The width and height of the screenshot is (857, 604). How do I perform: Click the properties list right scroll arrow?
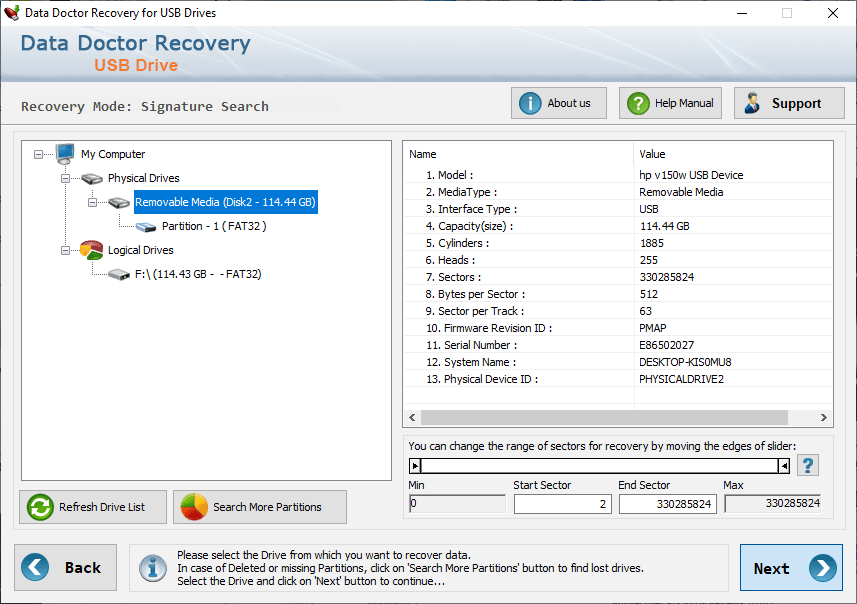(824, 418)
